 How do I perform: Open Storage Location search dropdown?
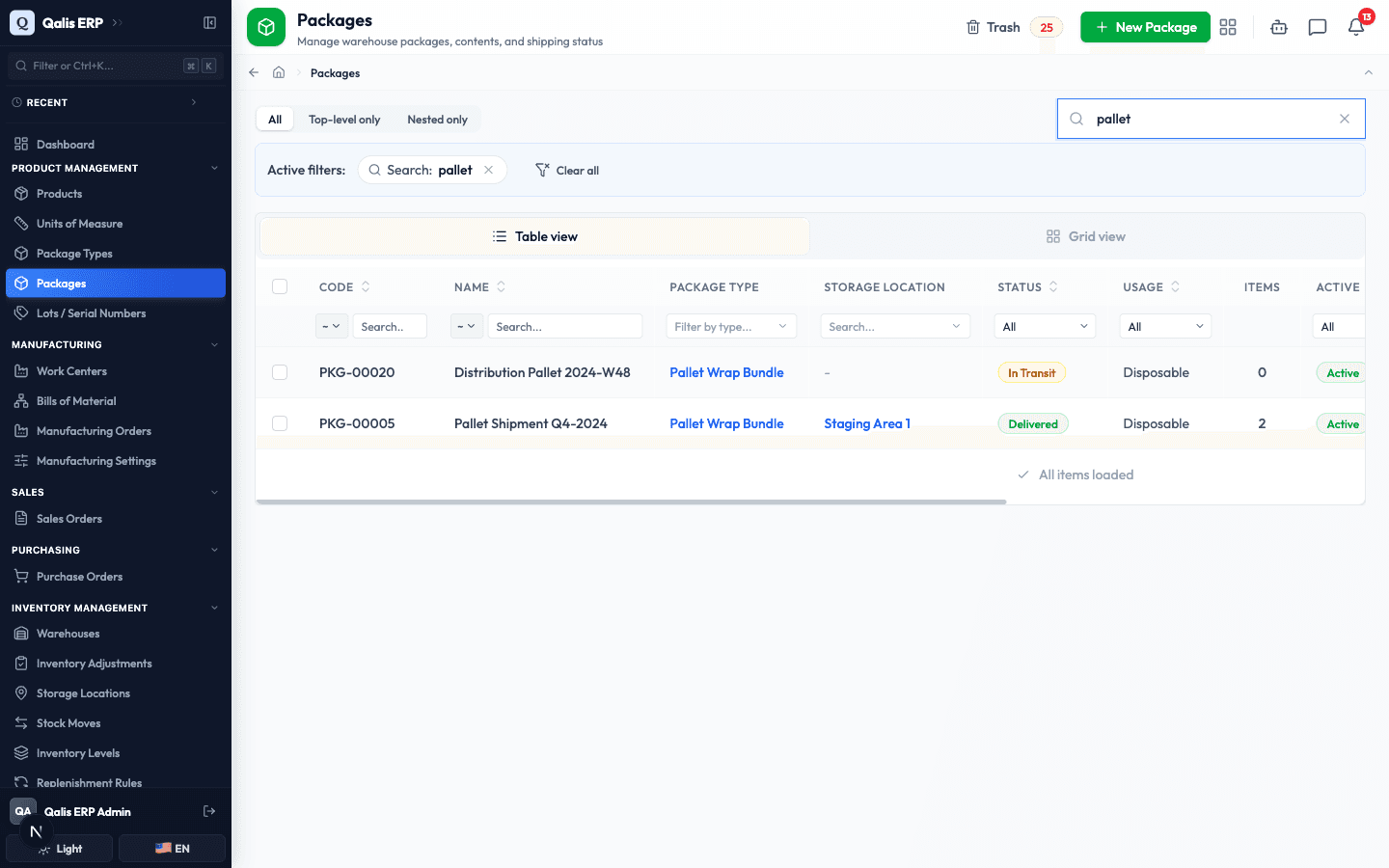click(895, 326)
